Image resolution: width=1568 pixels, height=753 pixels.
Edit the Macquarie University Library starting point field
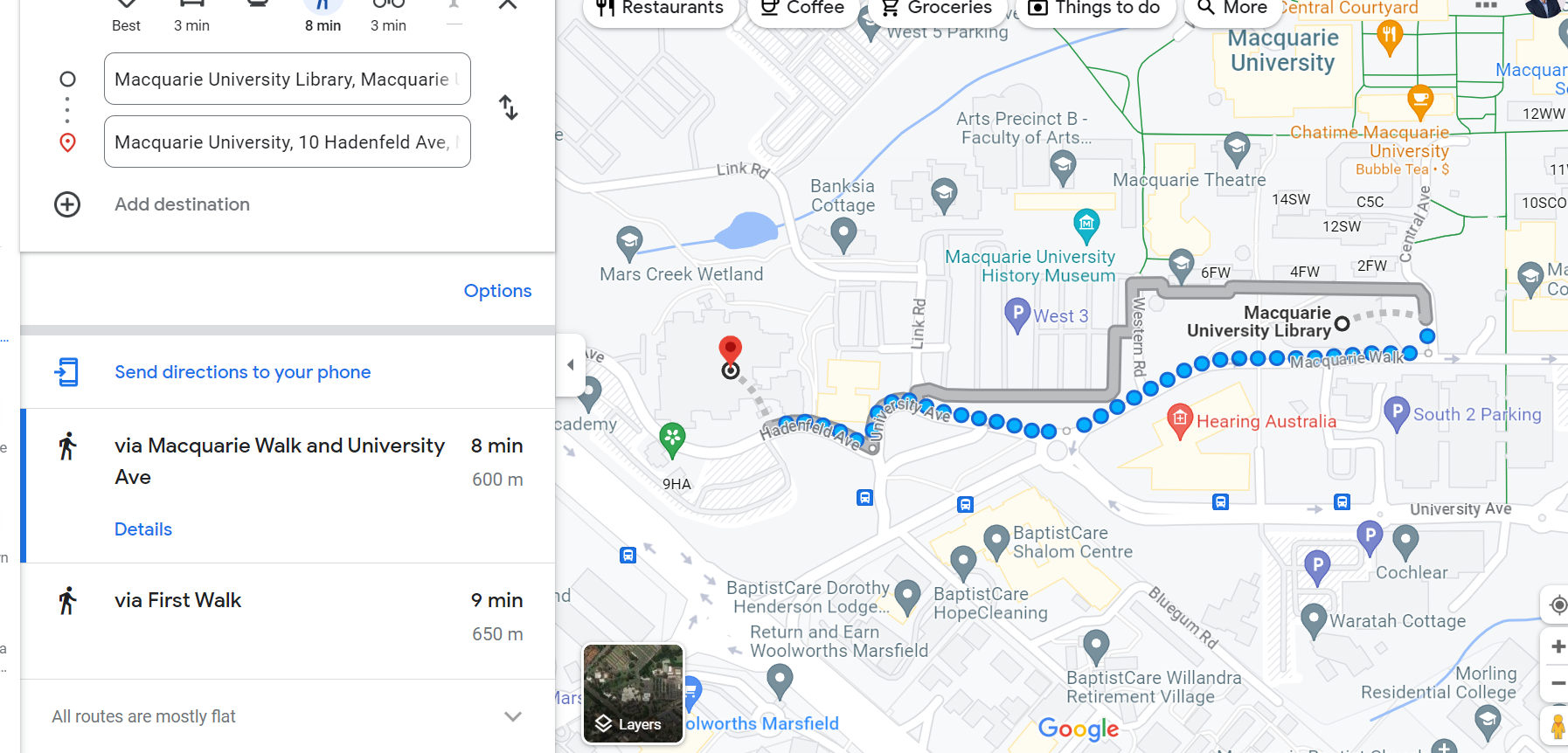(288, 79)
